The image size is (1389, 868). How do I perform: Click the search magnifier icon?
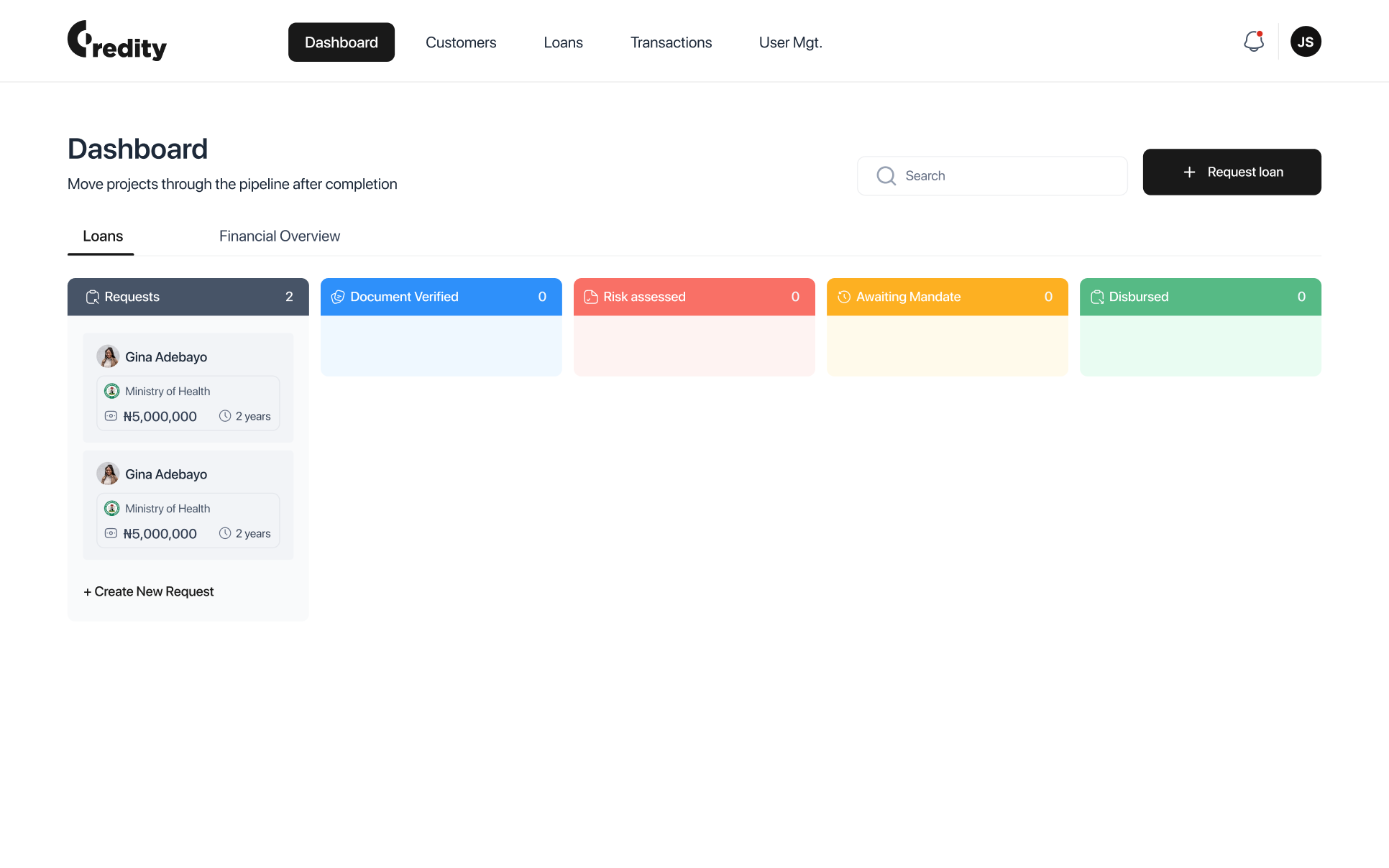click(x=886, y=175)
